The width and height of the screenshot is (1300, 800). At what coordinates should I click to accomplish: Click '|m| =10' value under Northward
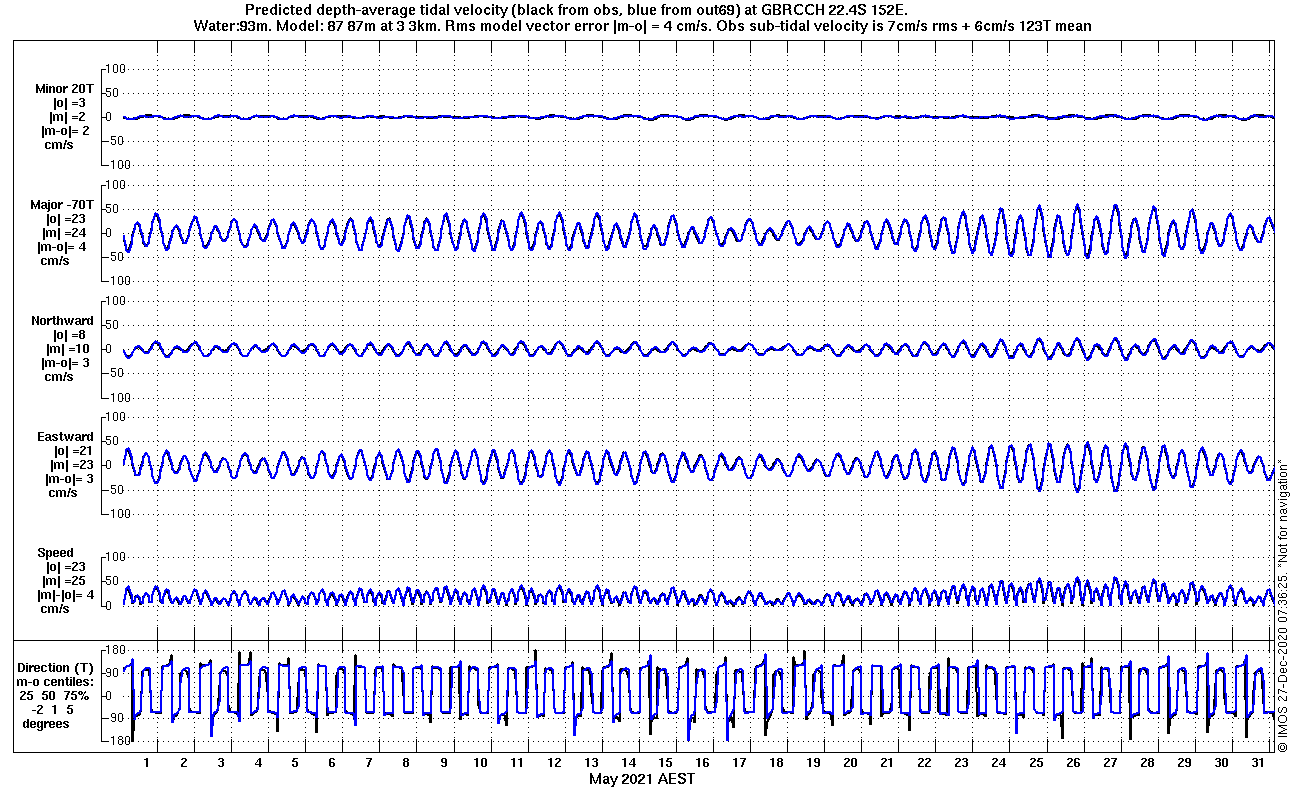(x=68, y=349)
